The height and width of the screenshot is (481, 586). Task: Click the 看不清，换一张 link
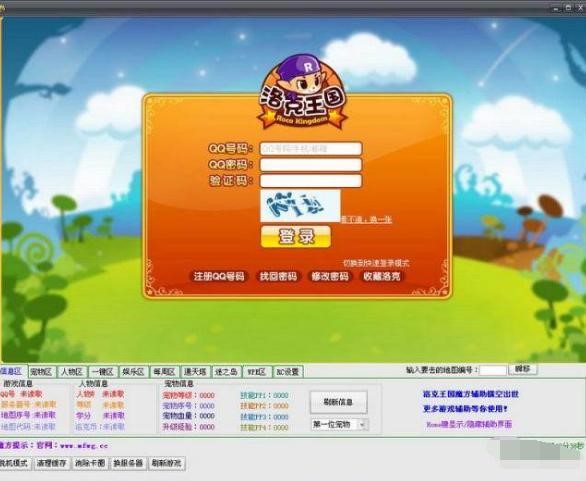pos(367,219)
